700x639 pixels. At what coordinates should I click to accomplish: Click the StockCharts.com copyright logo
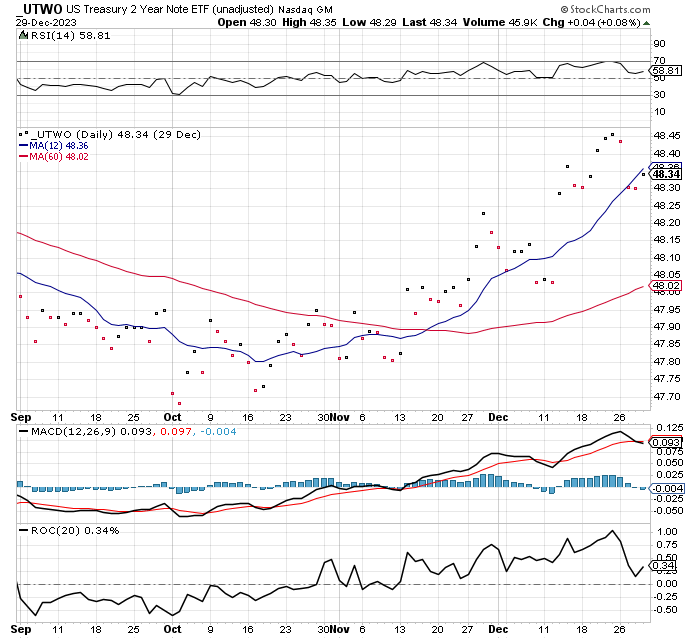pos(605,9)
